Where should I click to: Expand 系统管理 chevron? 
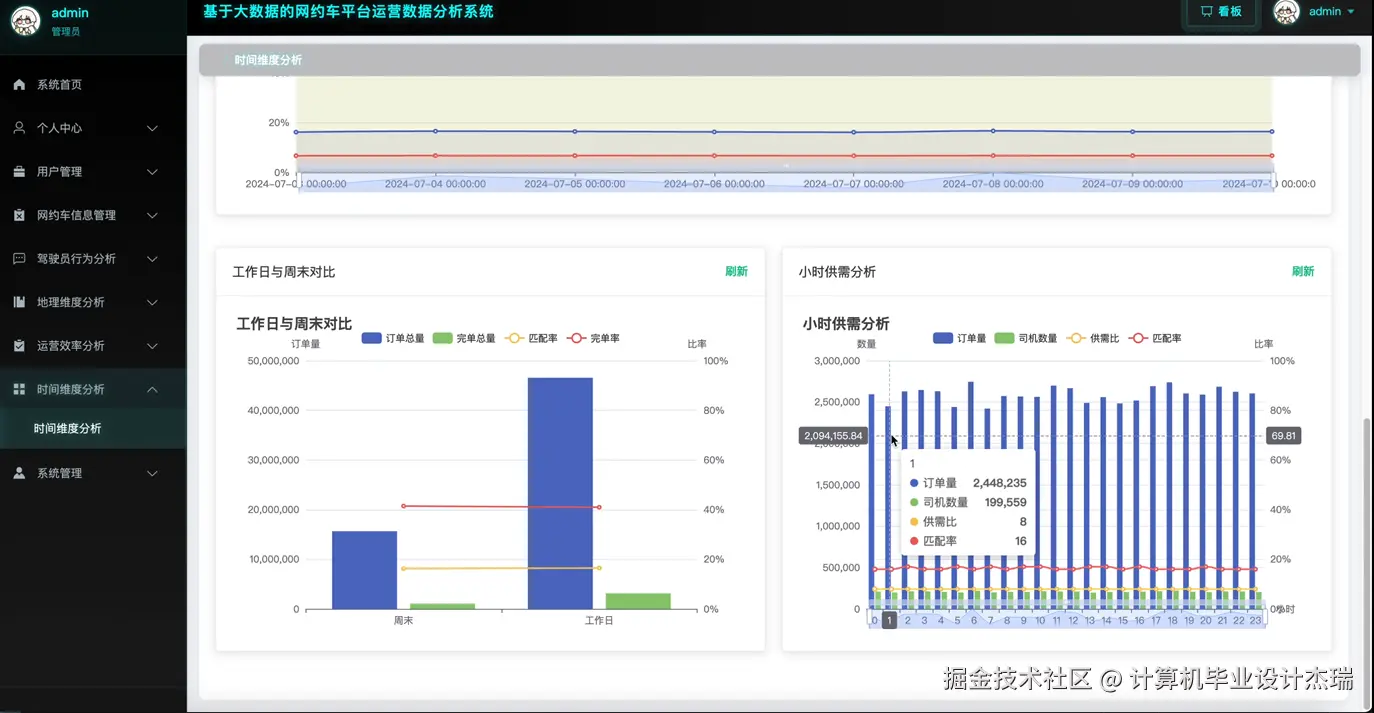pyautogui.click(x=152, y=473)
